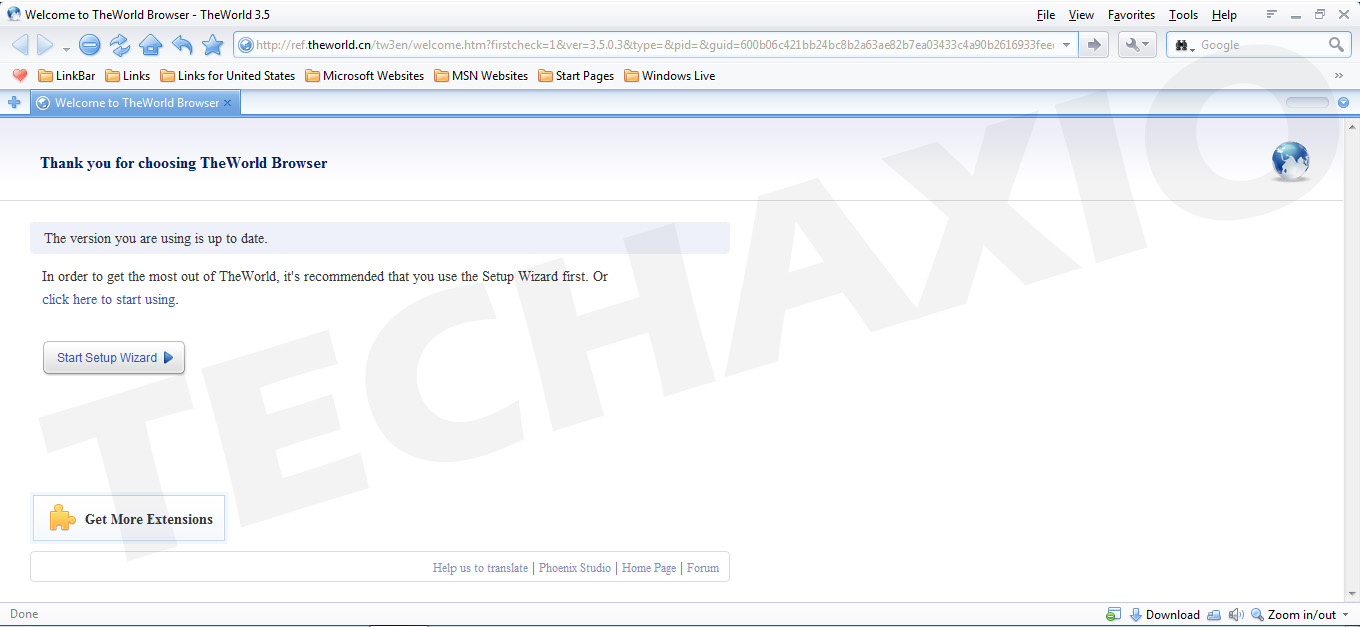
Task: Open the Start Pages folder
Action: [576, 76]
